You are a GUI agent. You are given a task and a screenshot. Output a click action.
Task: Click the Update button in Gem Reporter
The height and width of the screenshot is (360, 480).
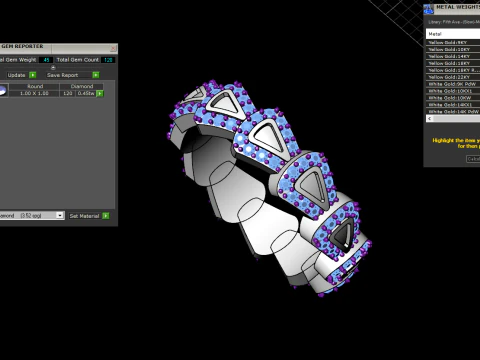click(x=17, y=75)
